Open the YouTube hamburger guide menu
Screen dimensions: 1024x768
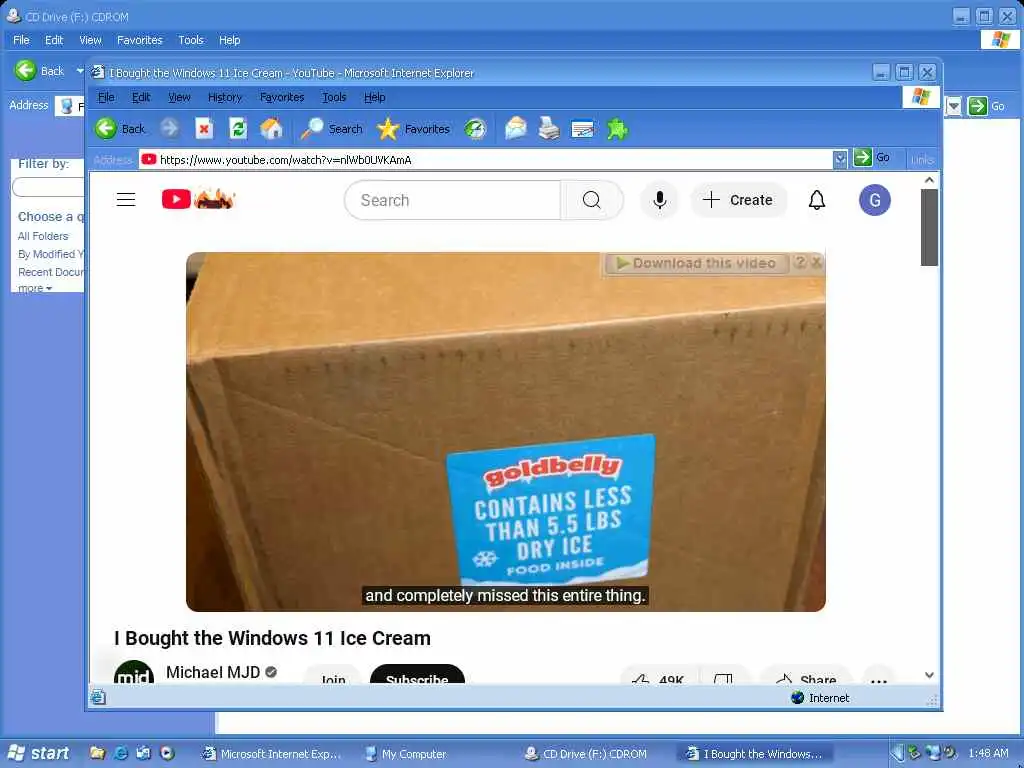coord(126,200)
